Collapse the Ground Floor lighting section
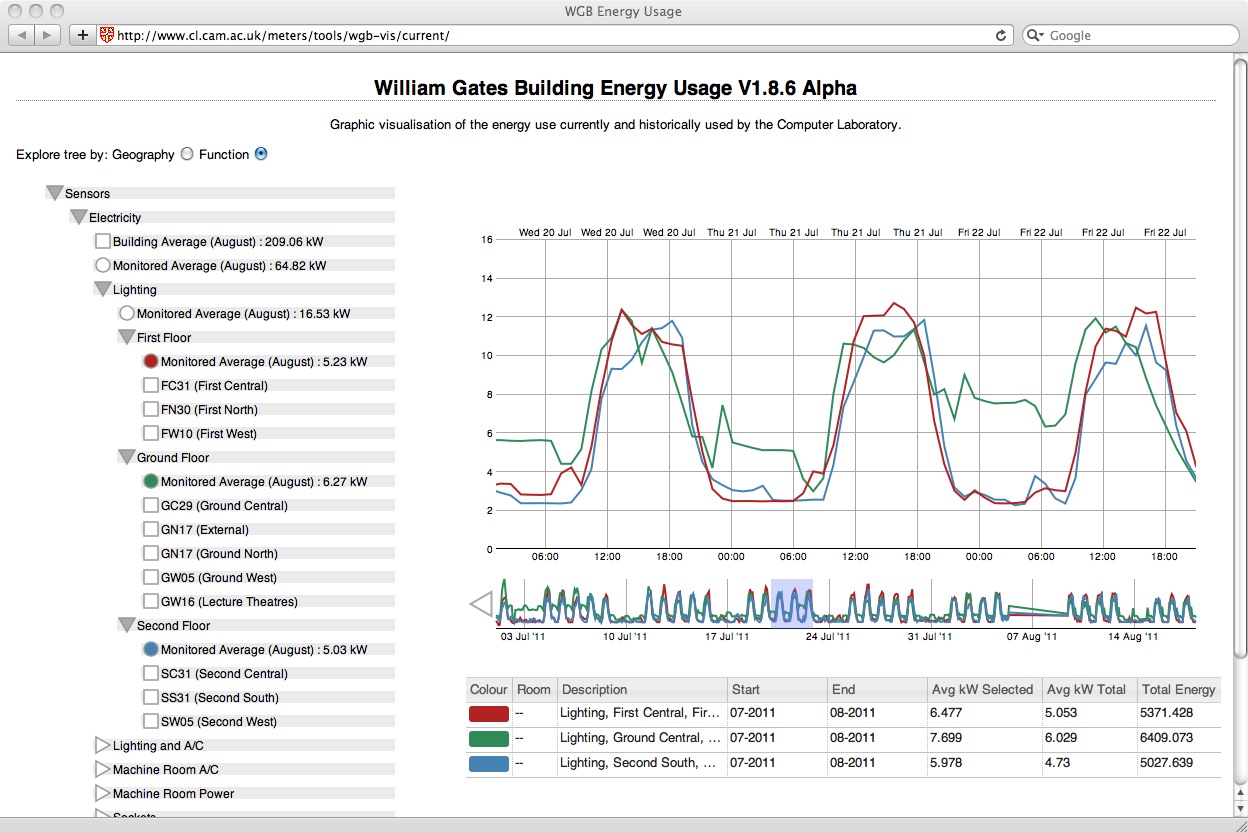Image resolution: width=1248 pixels, height=833 pixels. coord(126,457)
